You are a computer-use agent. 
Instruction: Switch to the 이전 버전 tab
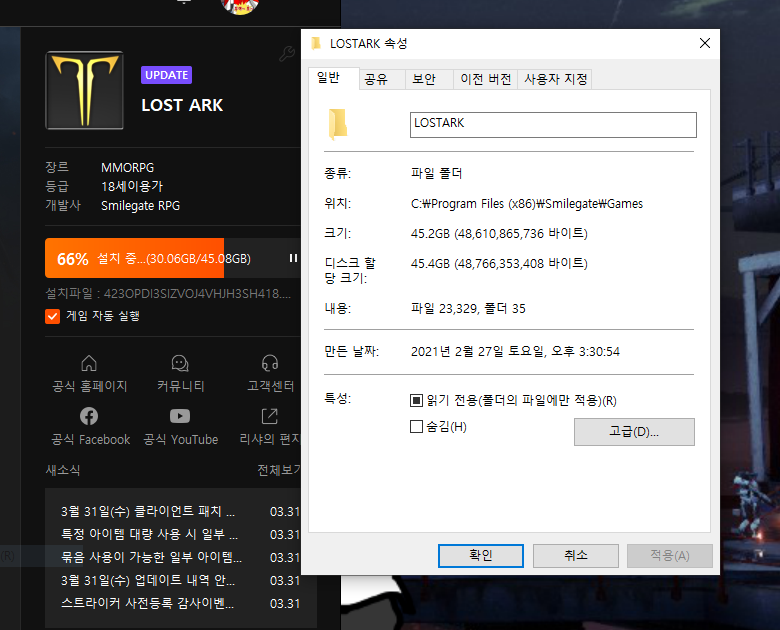click(x=486, y=79)
